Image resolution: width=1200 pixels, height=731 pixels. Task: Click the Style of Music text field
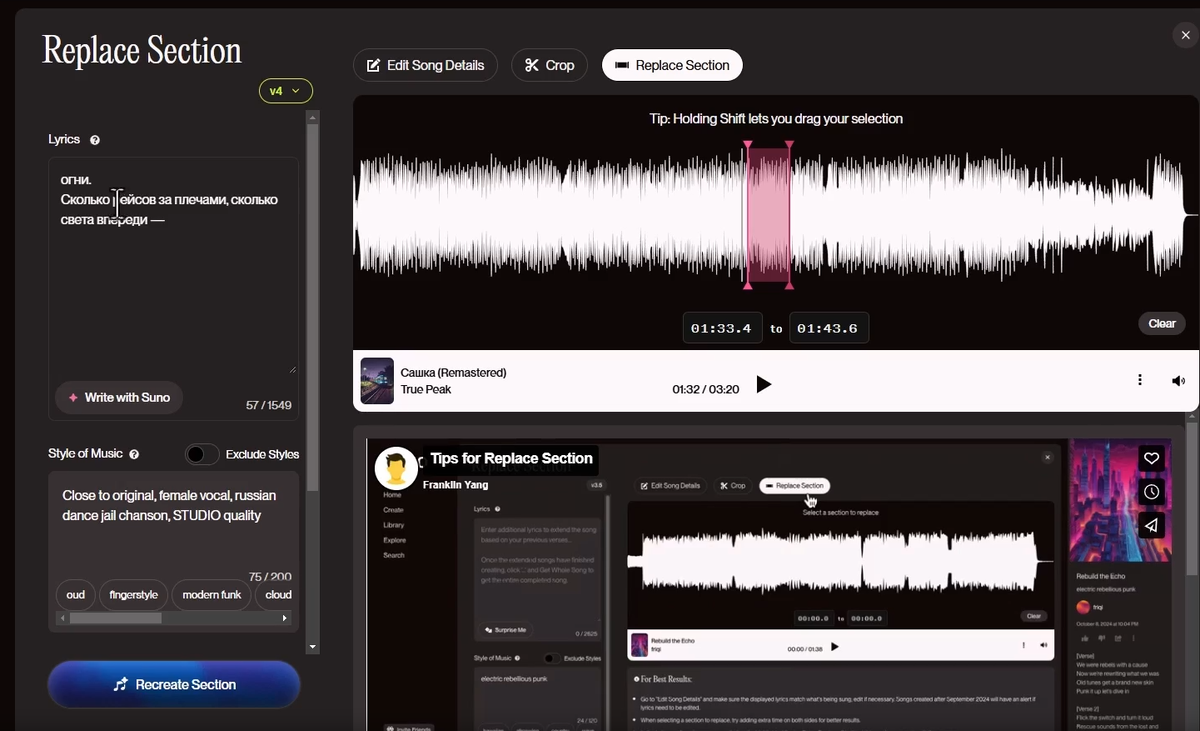click(x=173, y=520)
